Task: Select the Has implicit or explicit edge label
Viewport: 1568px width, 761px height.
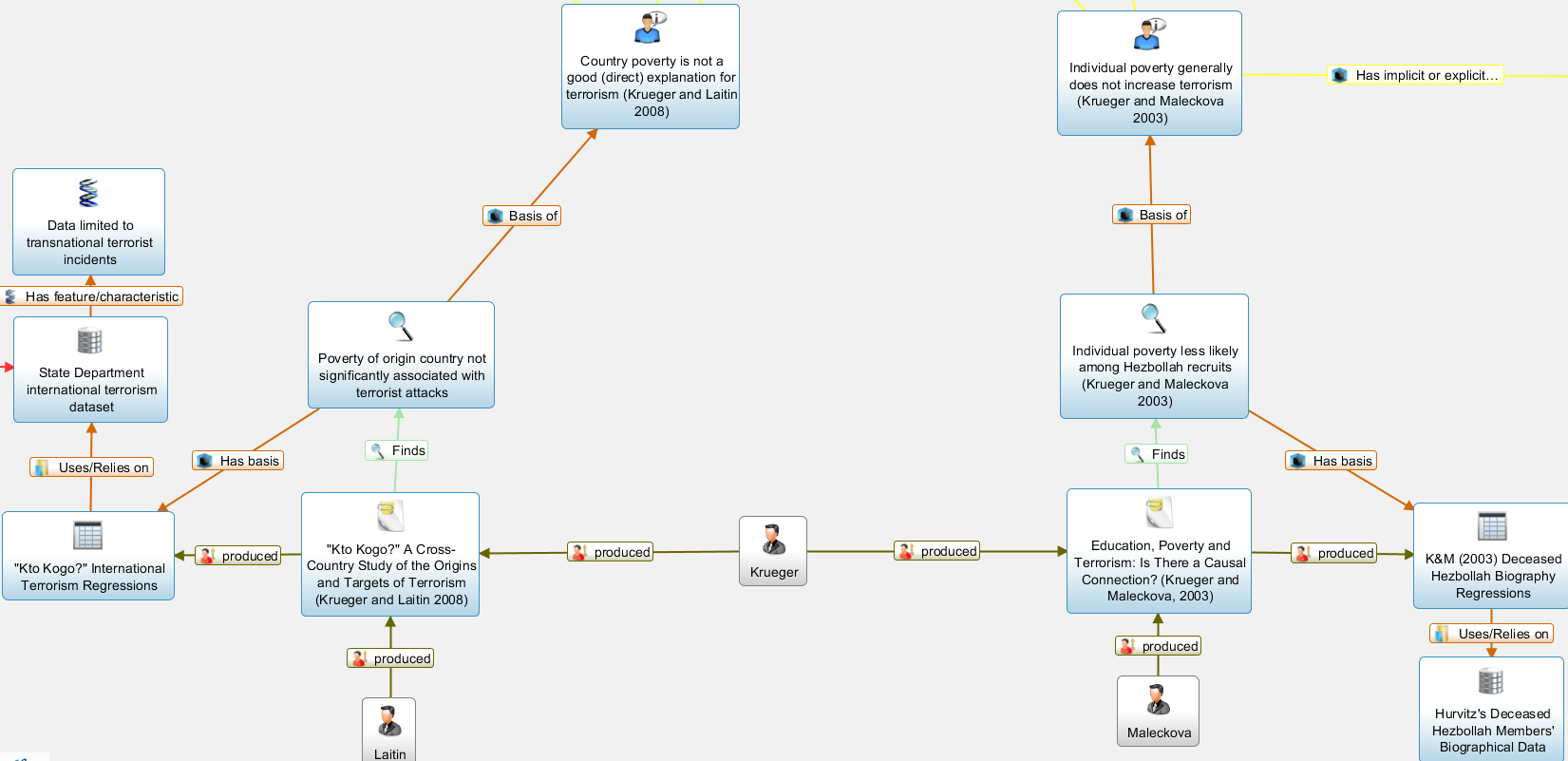Action: 1415,75
